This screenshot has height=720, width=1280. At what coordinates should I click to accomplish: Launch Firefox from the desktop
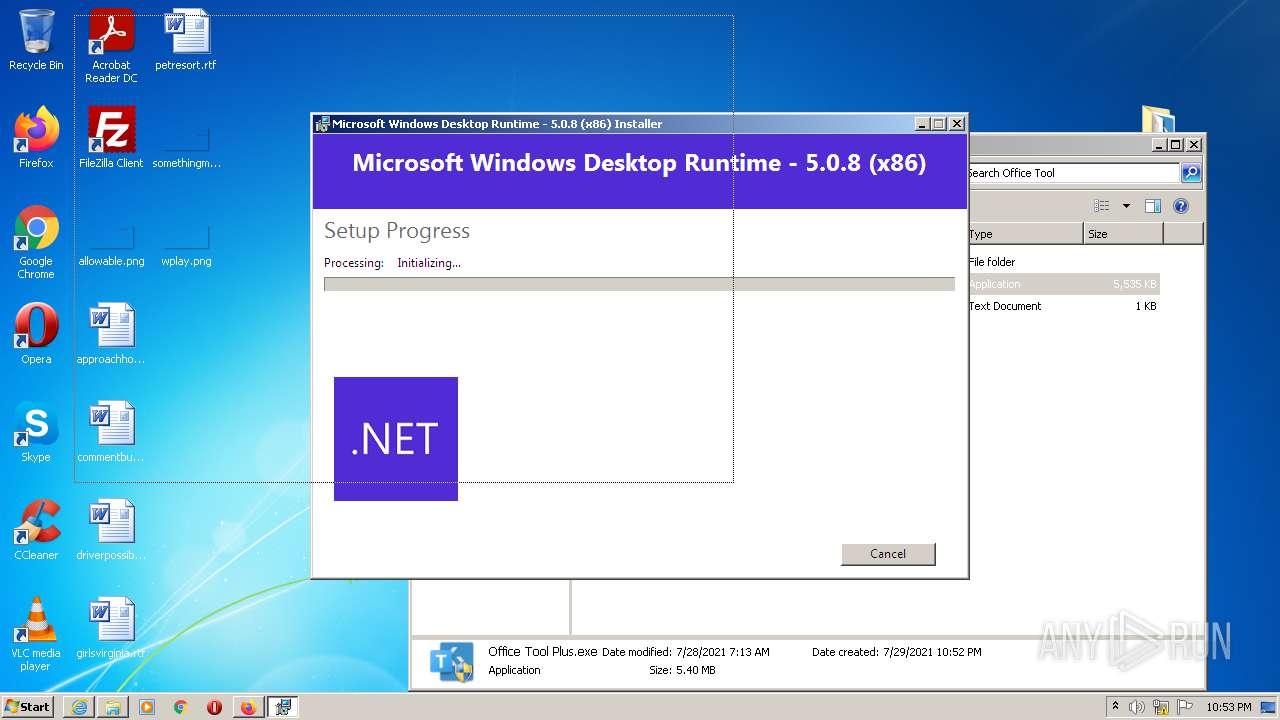[x=36, y=138]
